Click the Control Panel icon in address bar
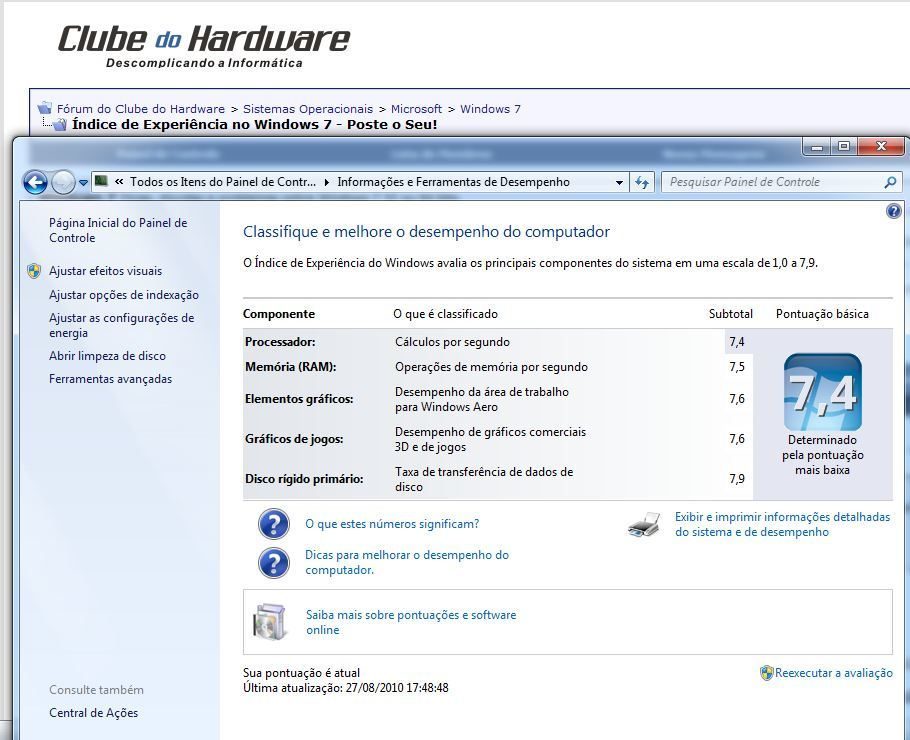 [101, 181]
